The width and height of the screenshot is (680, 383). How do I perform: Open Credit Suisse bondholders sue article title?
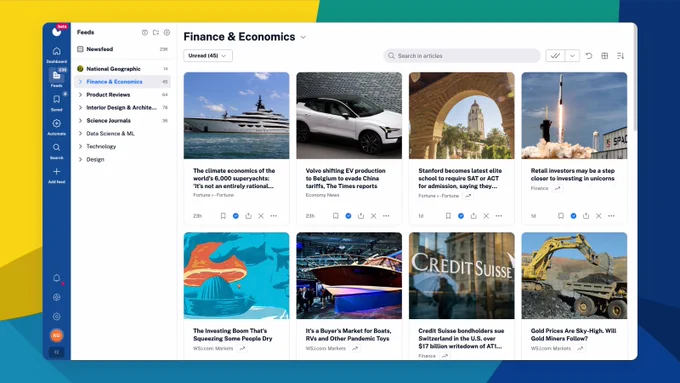coord(460,338)
